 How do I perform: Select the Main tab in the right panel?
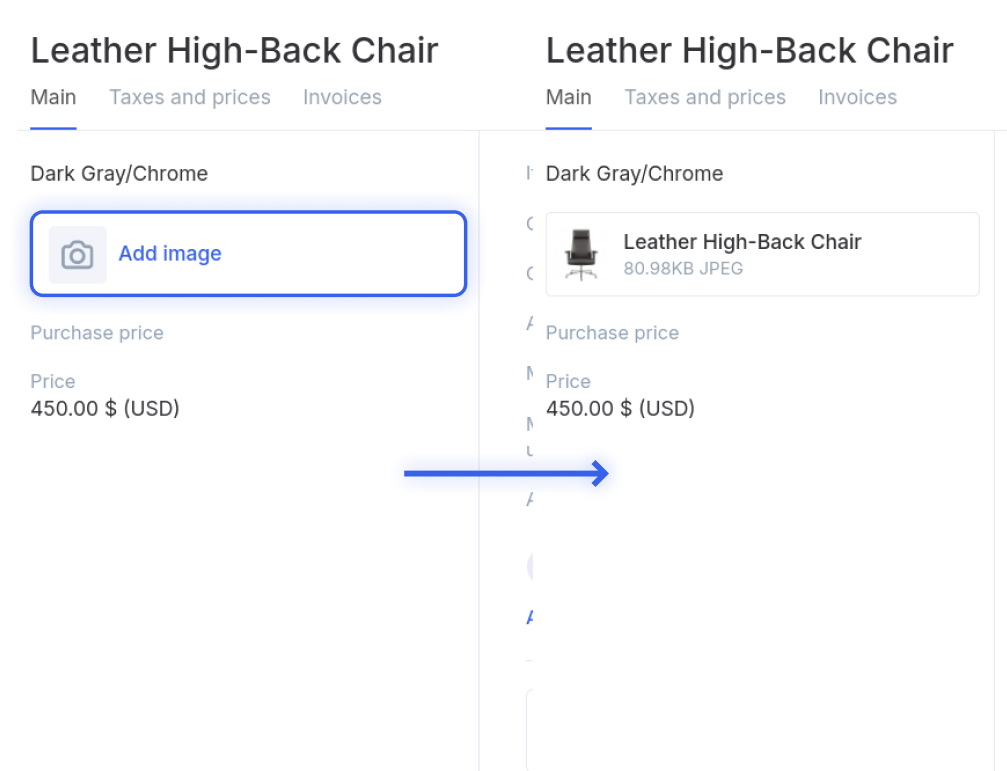coord(568,97)
